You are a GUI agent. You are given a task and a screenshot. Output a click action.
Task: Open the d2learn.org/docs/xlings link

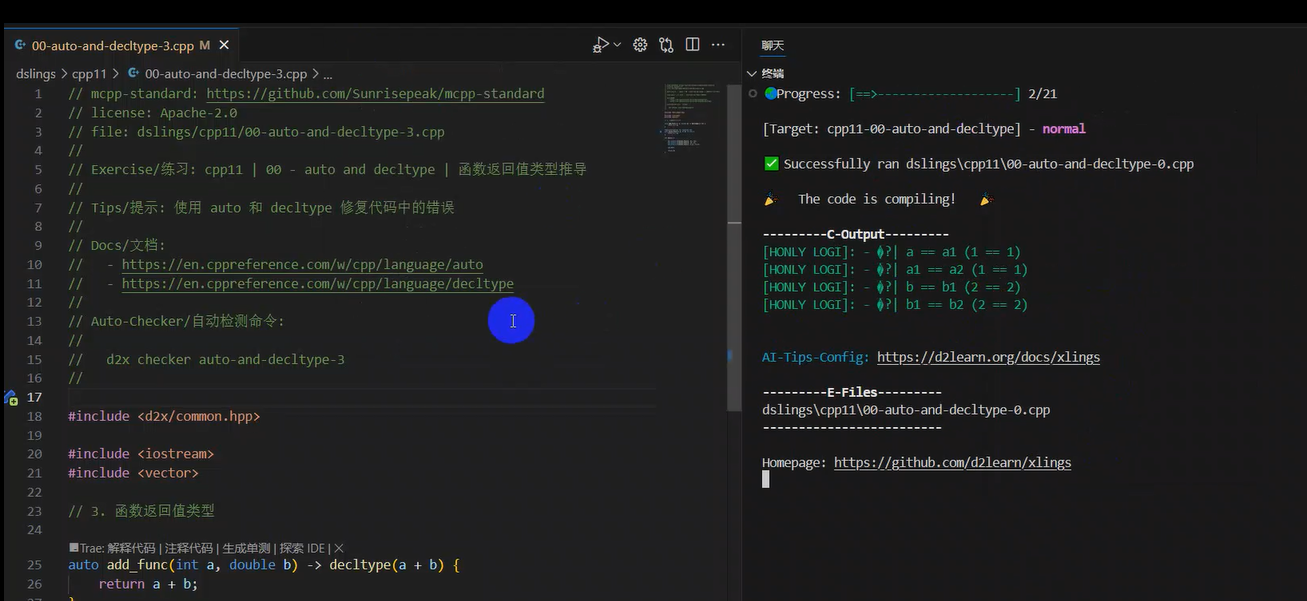(988, 357)
